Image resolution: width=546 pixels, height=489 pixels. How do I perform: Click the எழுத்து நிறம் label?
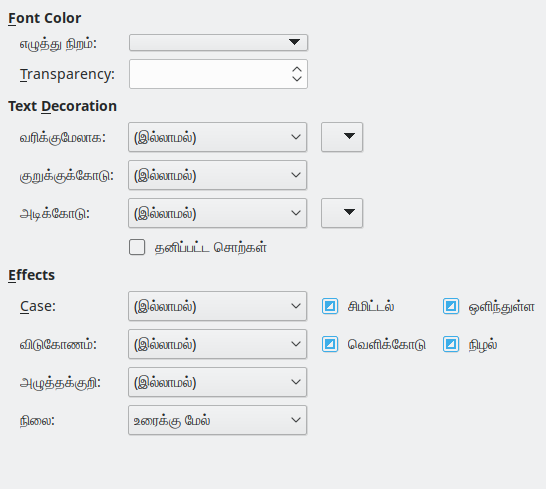click(x=58, y=44)
